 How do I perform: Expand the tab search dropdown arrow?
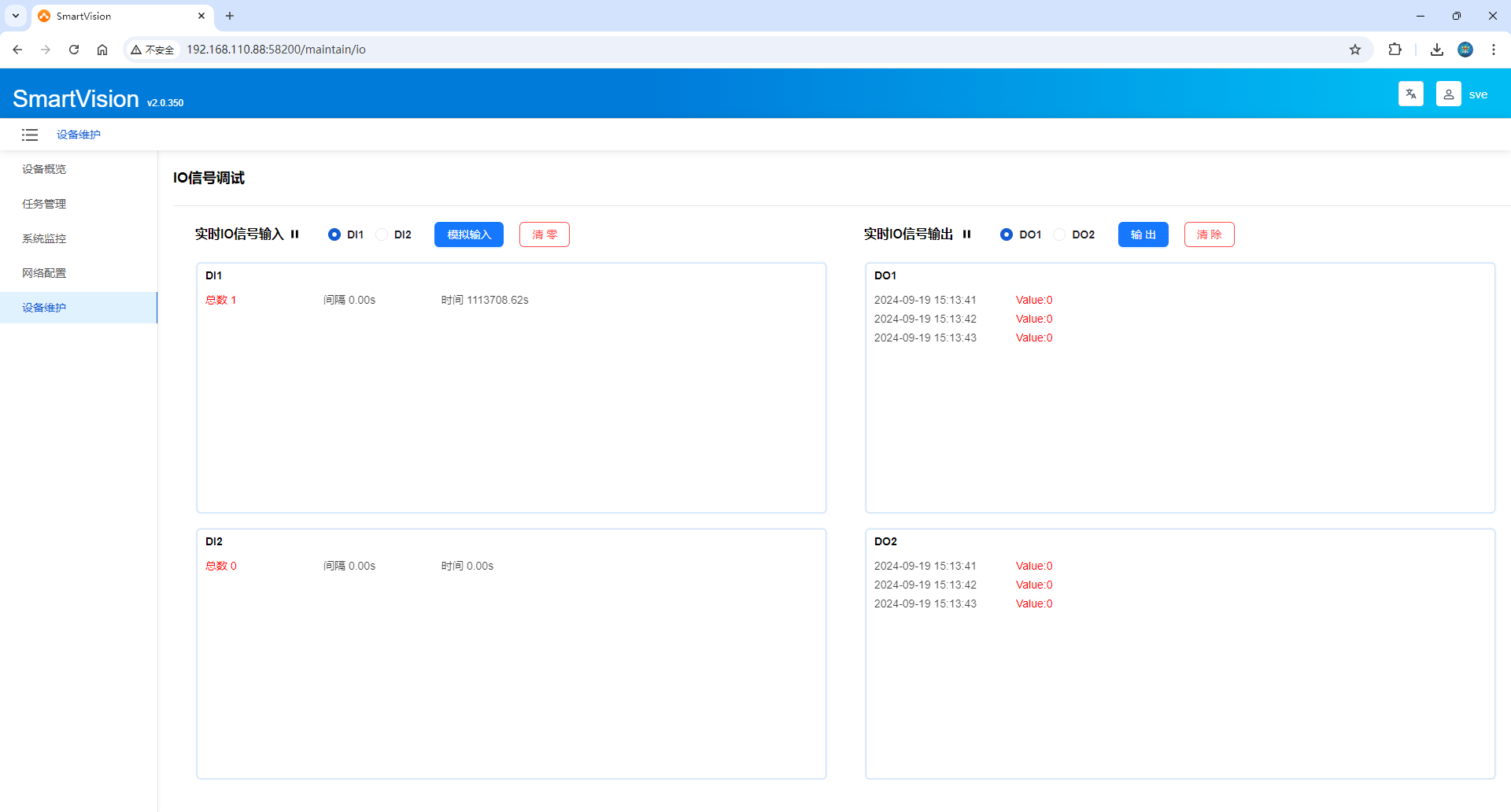(x=16, y=16)
